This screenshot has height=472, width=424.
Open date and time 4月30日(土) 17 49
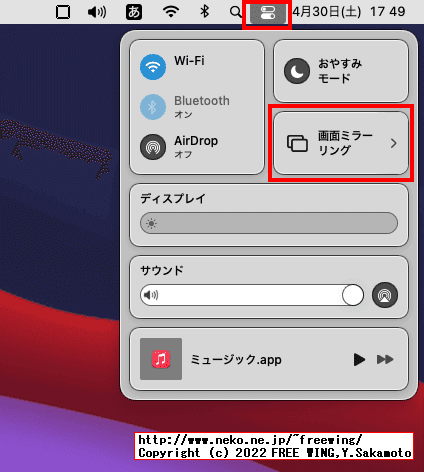[349, 12]
